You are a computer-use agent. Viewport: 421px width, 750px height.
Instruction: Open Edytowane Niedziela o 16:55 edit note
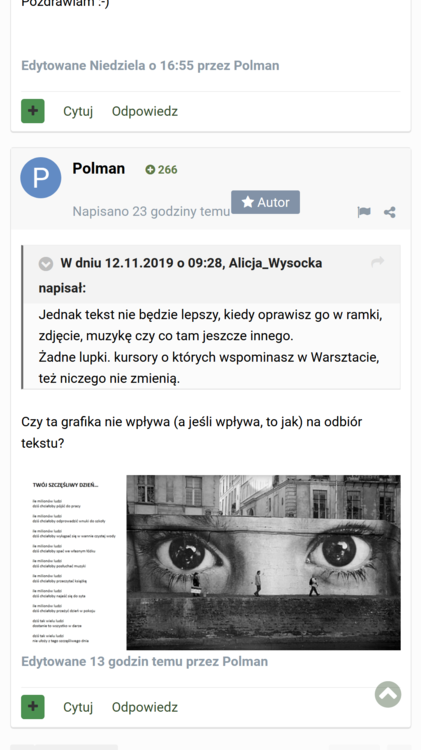click(x=150, y=66)
